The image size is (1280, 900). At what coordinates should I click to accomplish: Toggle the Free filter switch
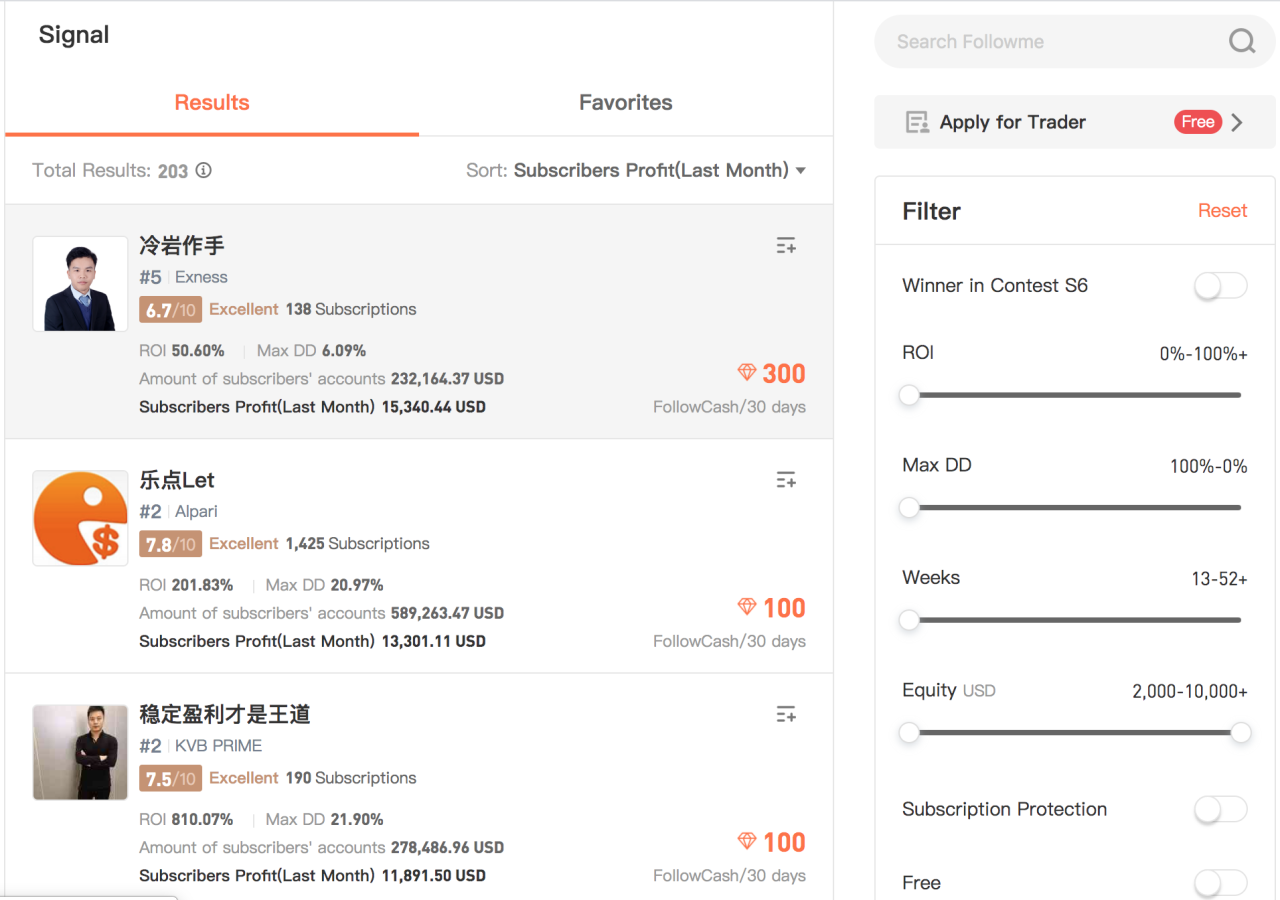pos(1221,882)
